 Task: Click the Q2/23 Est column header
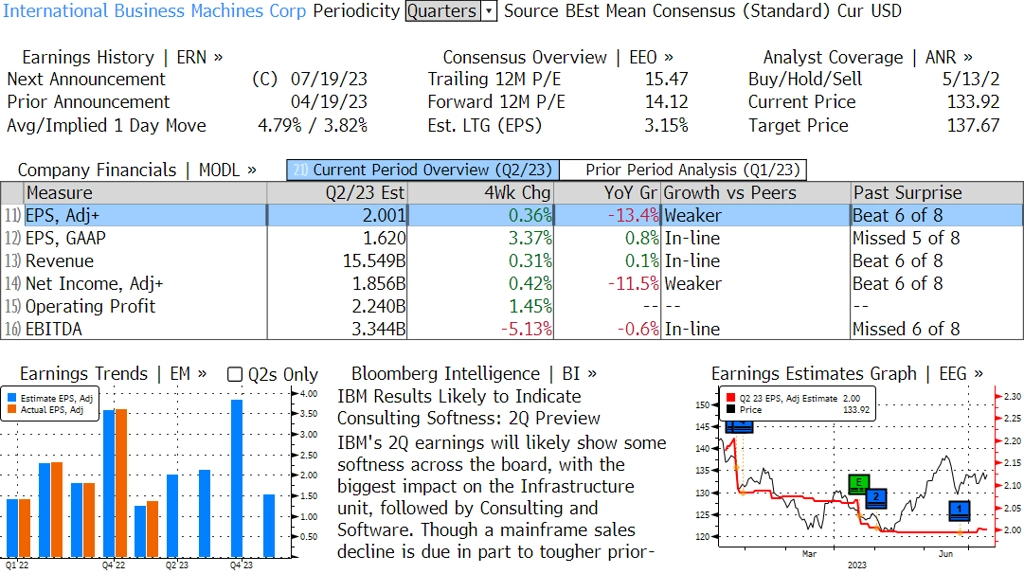coord(337,193)
